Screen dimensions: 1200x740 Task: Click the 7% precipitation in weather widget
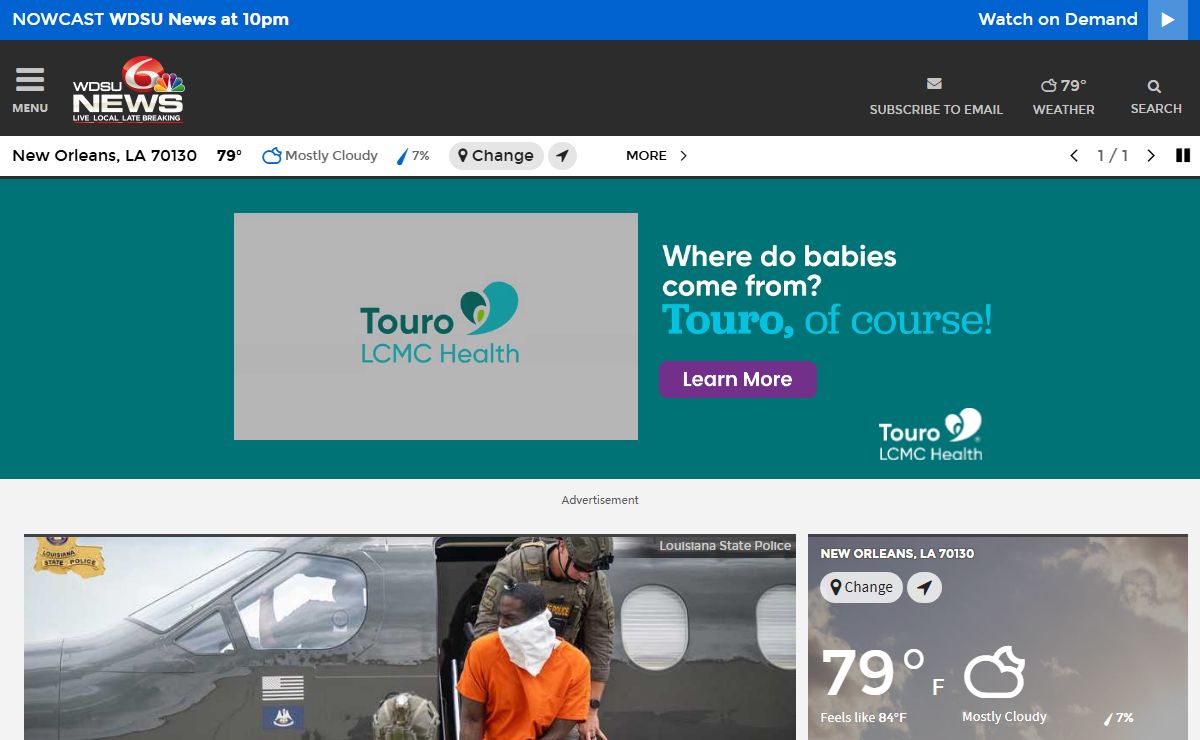(1119, 718)
